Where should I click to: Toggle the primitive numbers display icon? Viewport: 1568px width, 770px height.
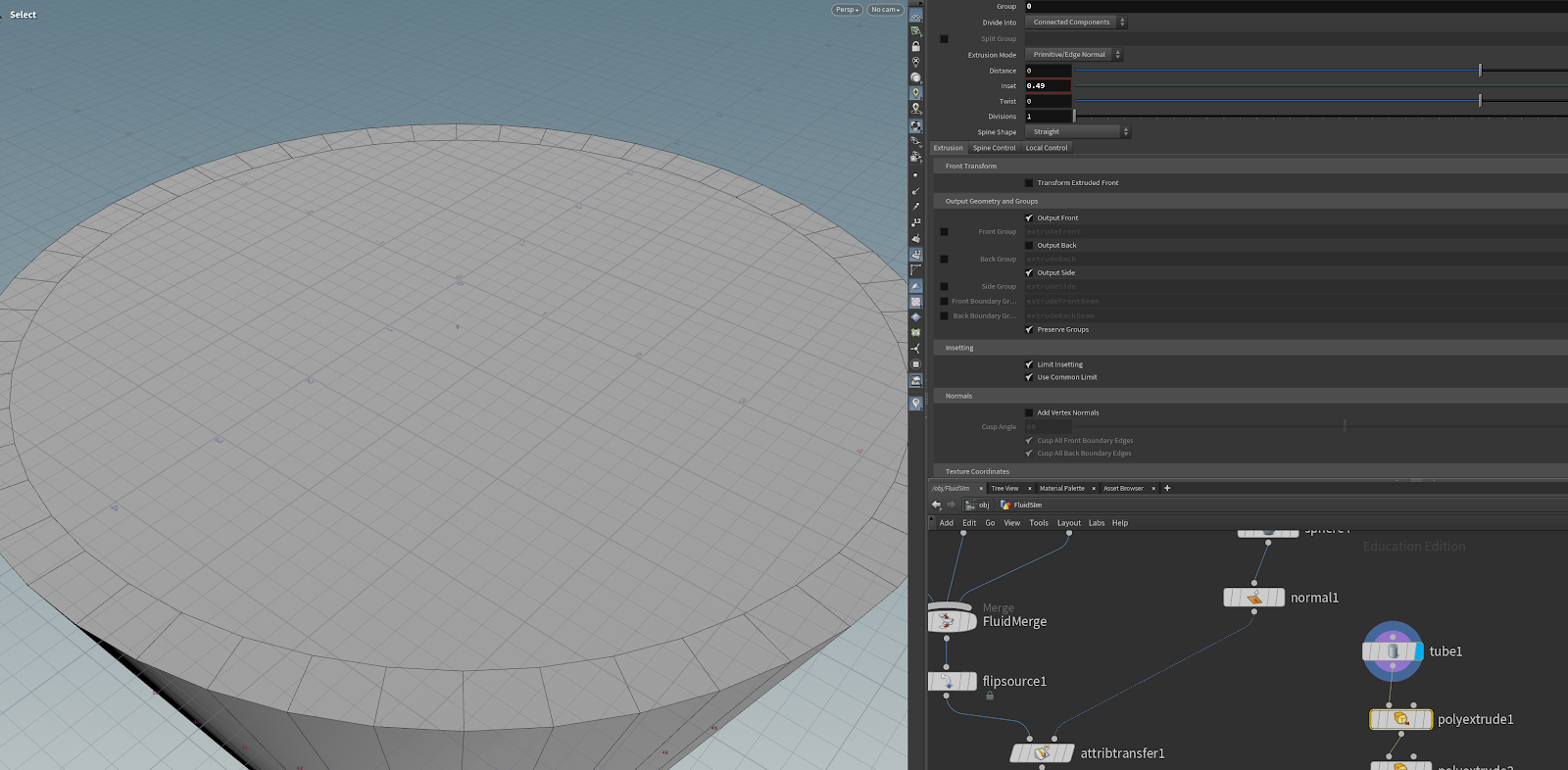[x=916, y=255]
